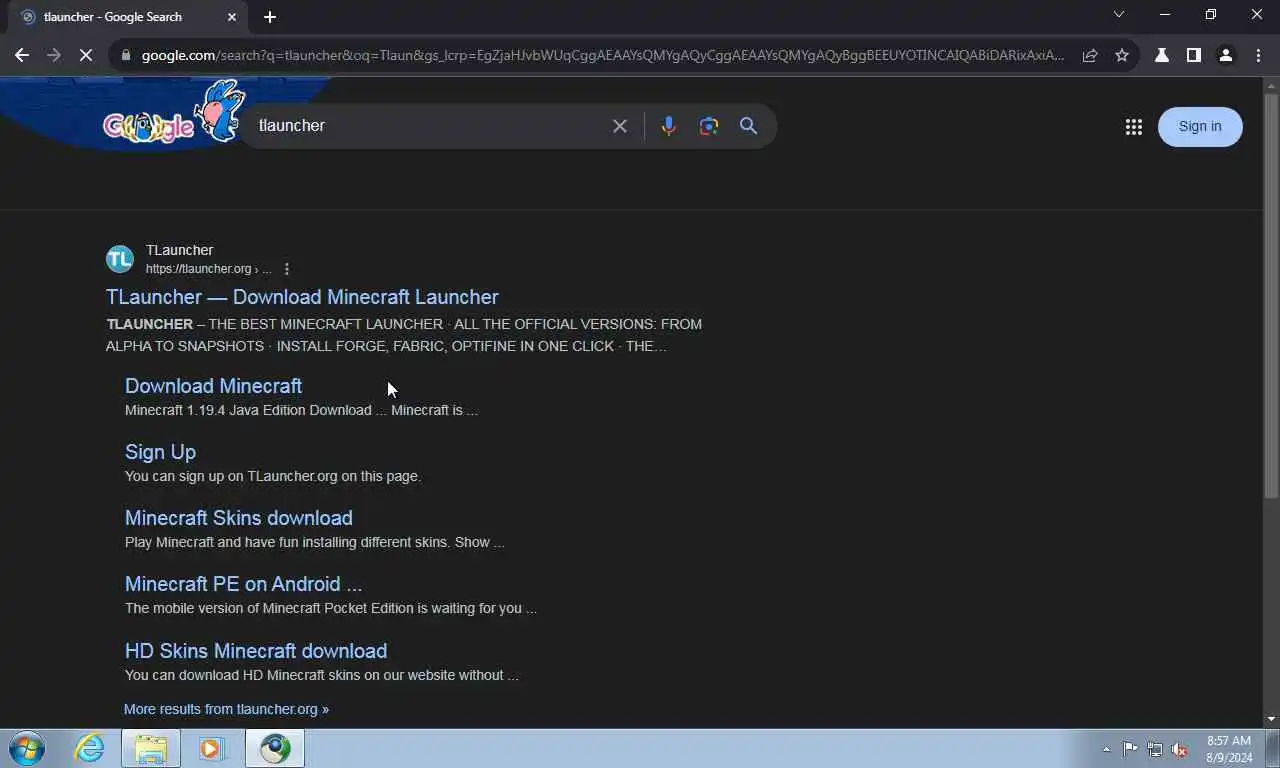Screen dimensions: 1280x768
Task: Open HD Skins Minecraft download link
Action: point(256,651)
